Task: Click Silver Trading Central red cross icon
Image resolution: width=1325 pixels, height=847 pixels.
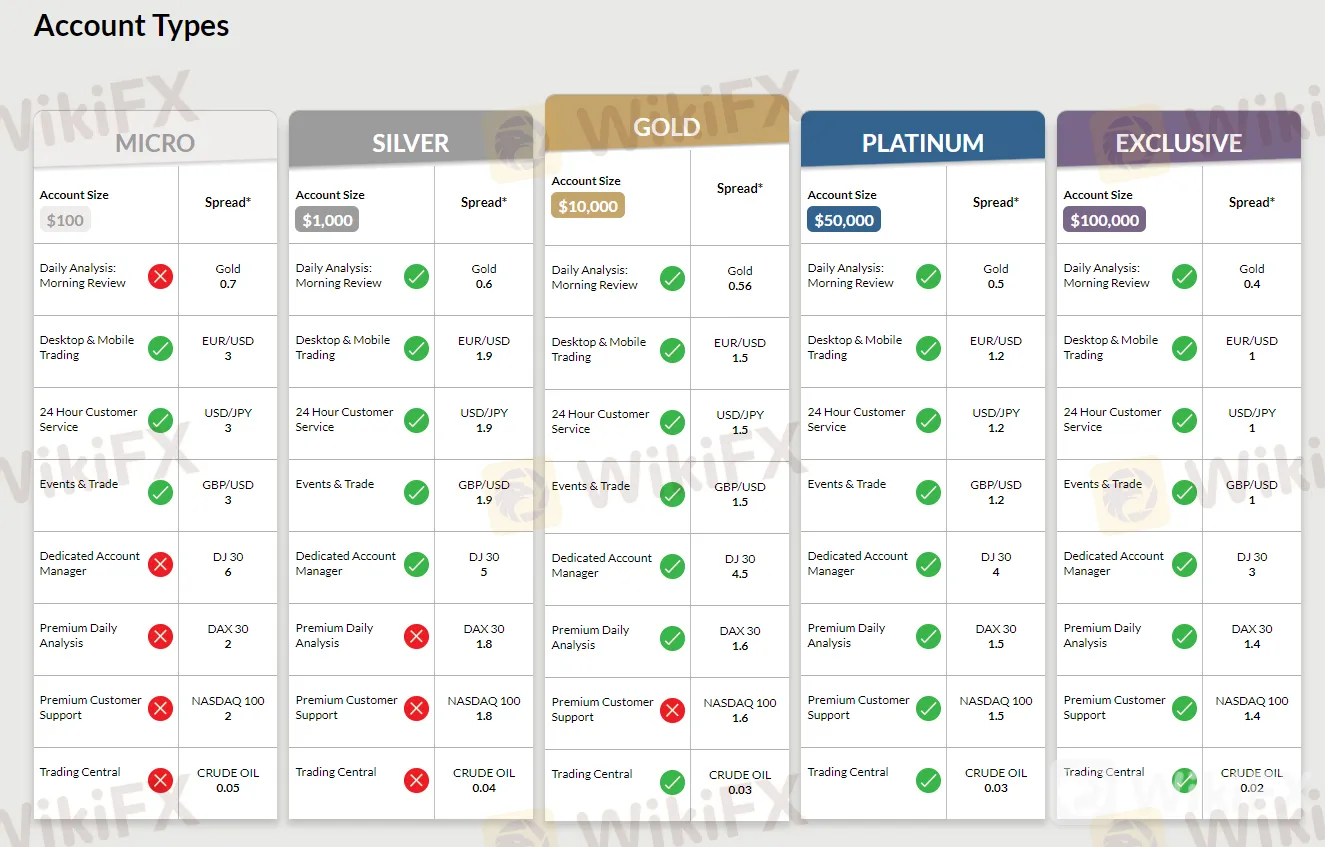Action: [416, 780]
